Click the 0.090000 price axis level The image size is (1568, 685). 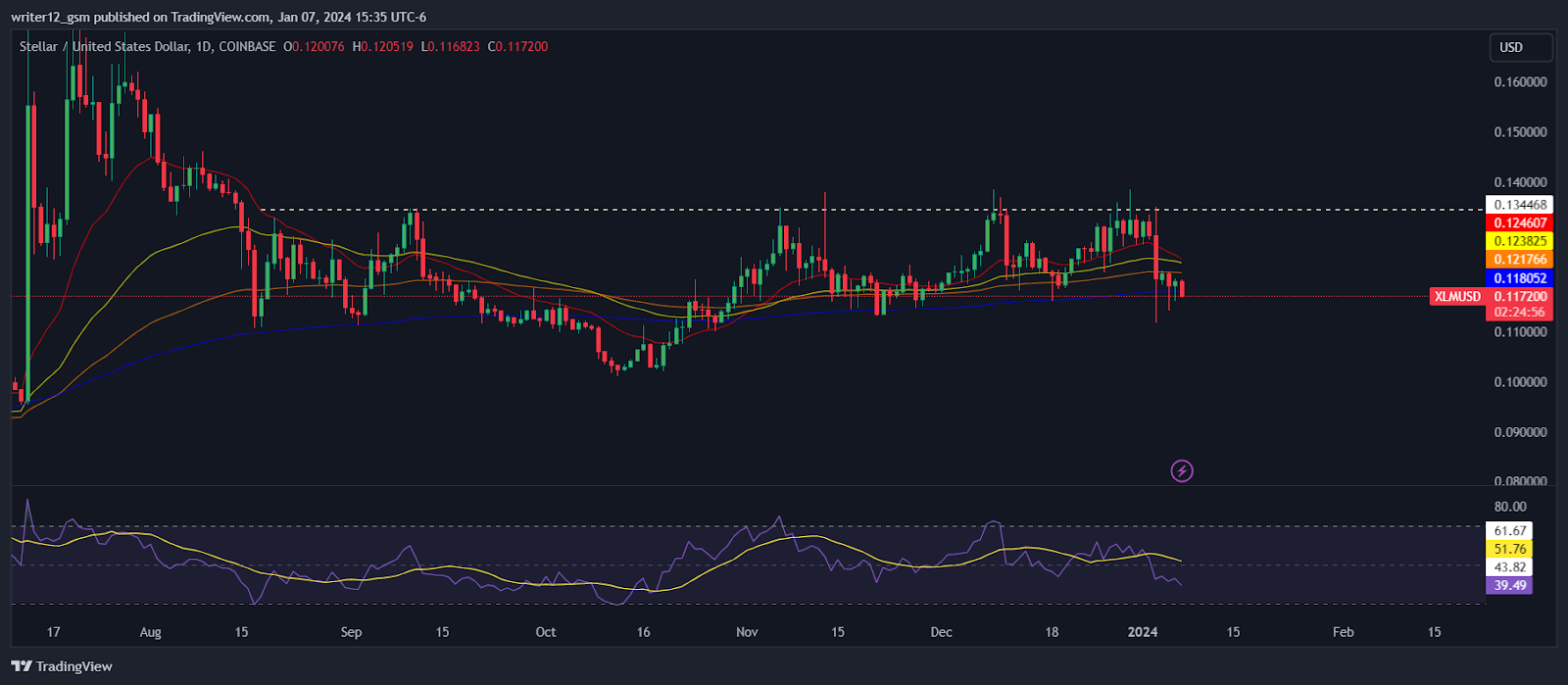1520,432
